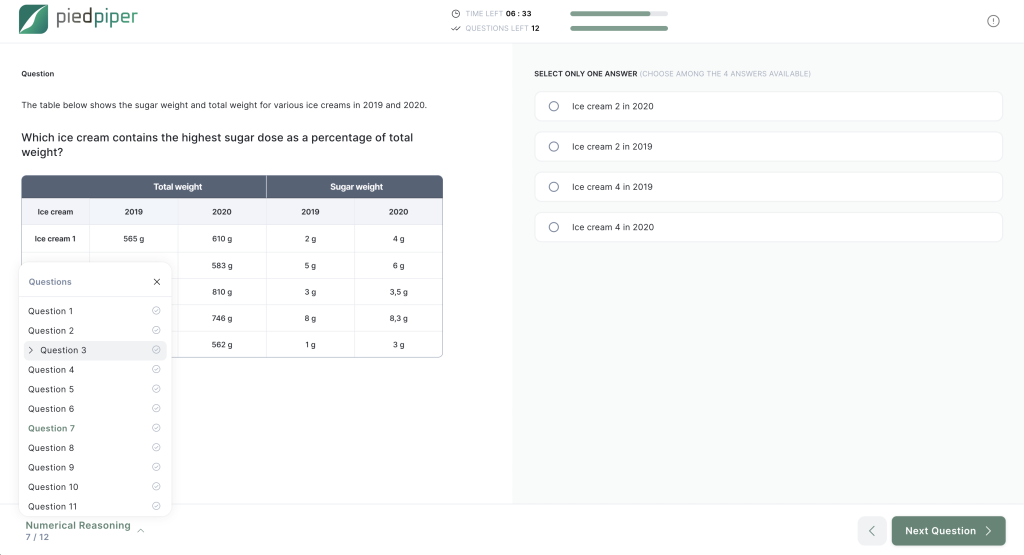Close the Questions list popup
This screenshot has height=555, width=1024.
[x=157, y=282]
